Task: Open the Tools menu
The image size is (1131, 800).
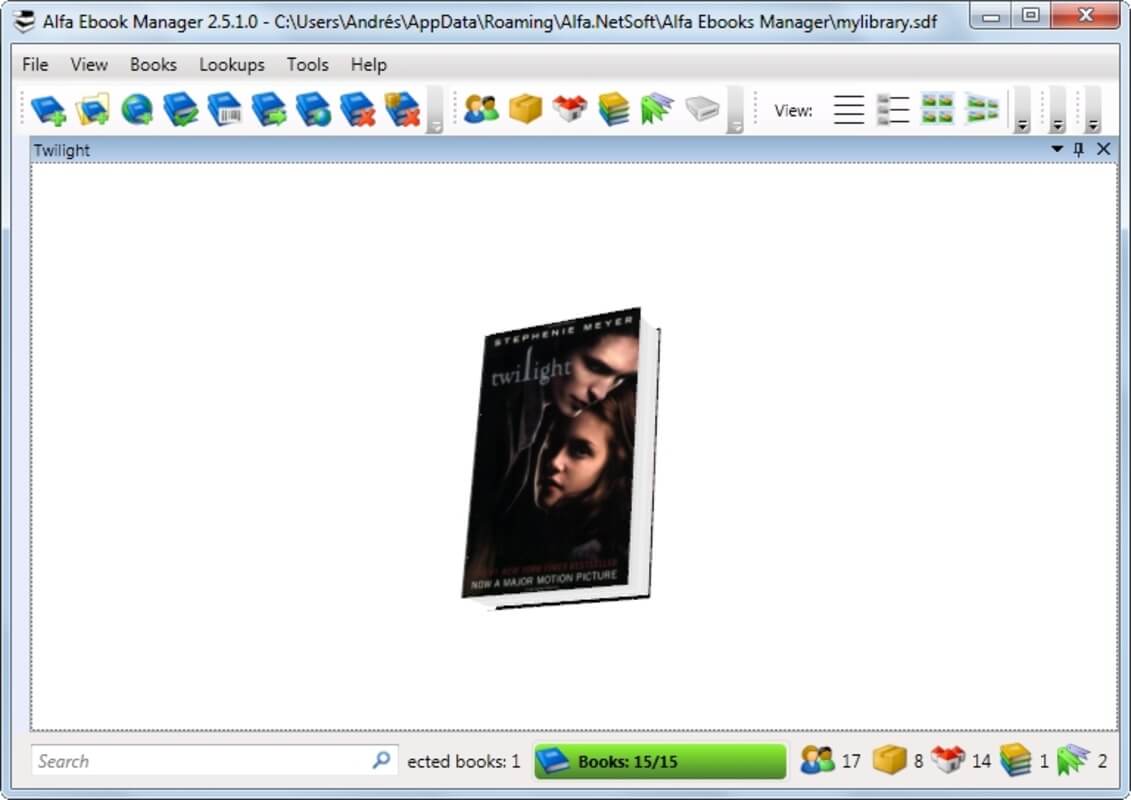Action: 307,64
